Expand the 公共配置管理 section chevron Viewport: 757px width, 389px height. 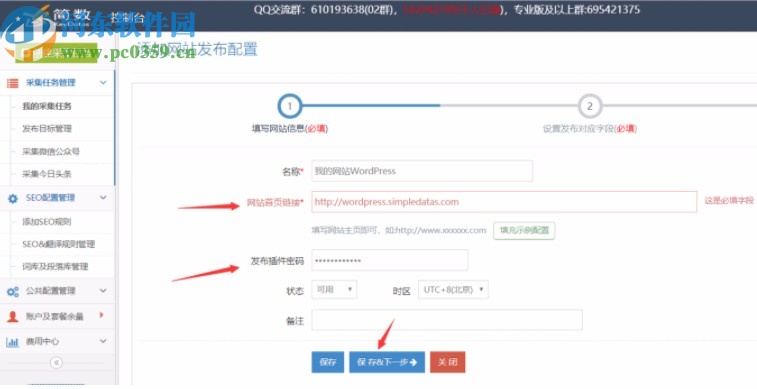[x=103, y=291]
